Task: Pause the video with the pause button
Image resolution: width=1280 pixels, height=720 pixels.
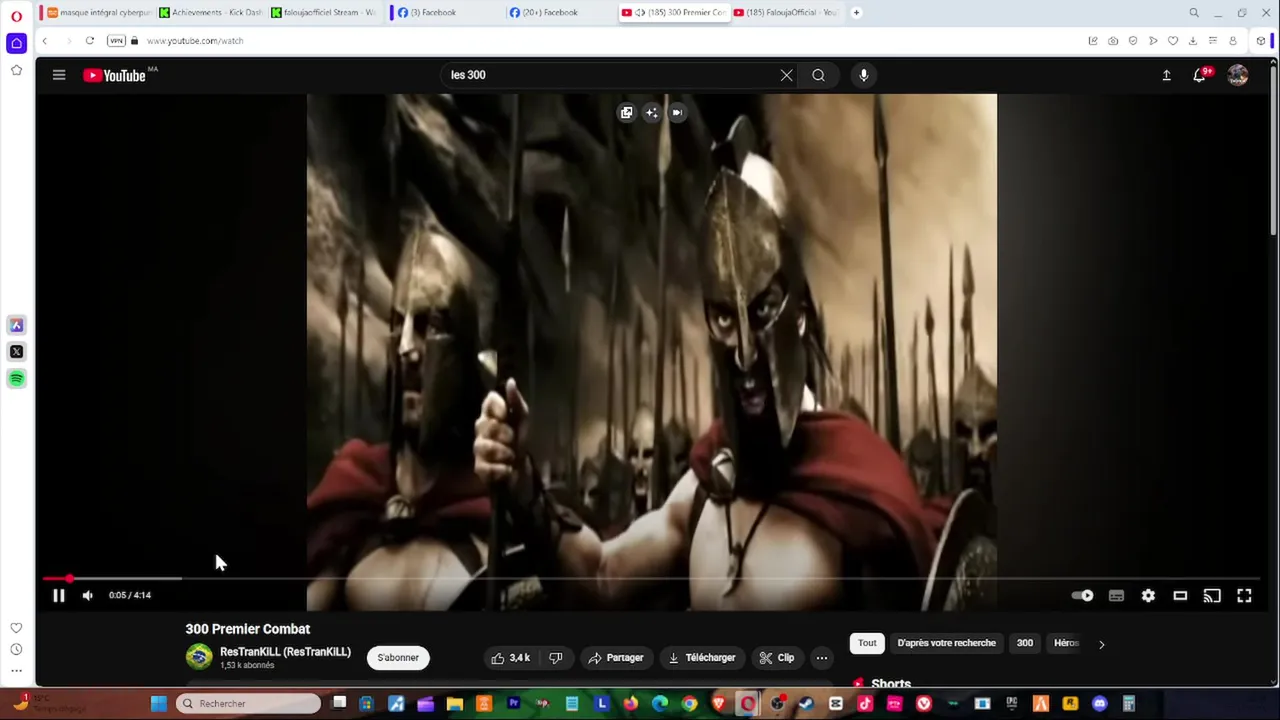Action: 58,595
